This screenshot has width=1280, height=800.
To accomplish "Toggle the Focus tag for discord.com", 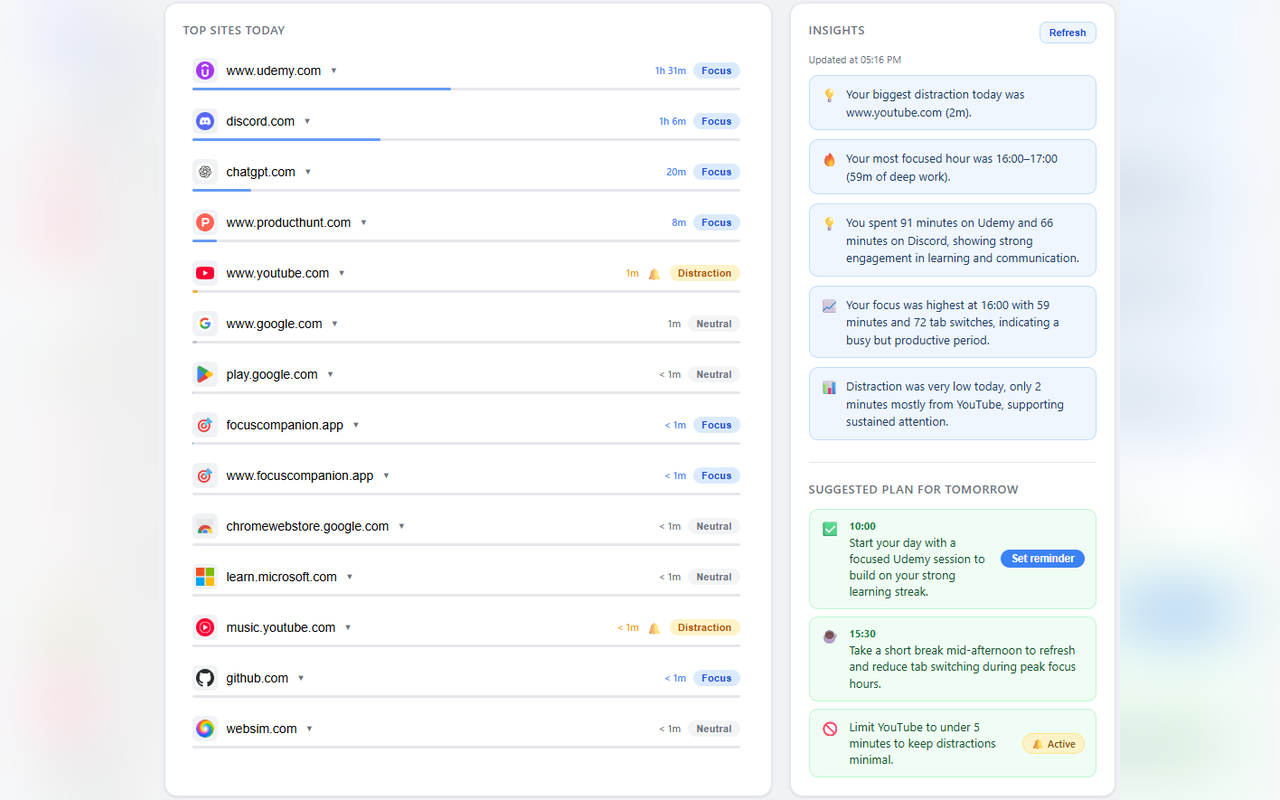I will pyautogui.click(x=716, y=121).
